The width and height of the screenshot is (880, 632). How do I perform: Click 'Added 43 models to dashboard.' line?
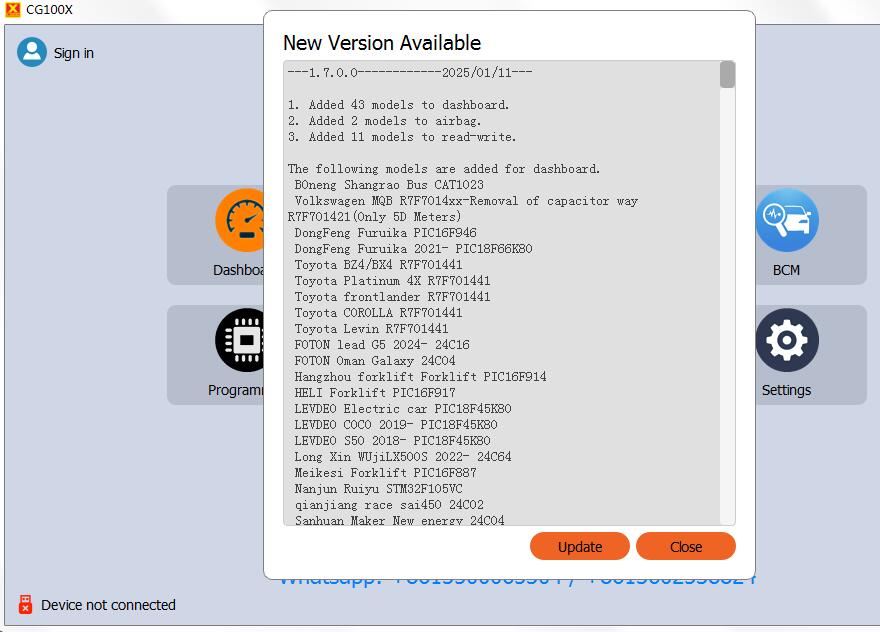(x=398, y=105)
